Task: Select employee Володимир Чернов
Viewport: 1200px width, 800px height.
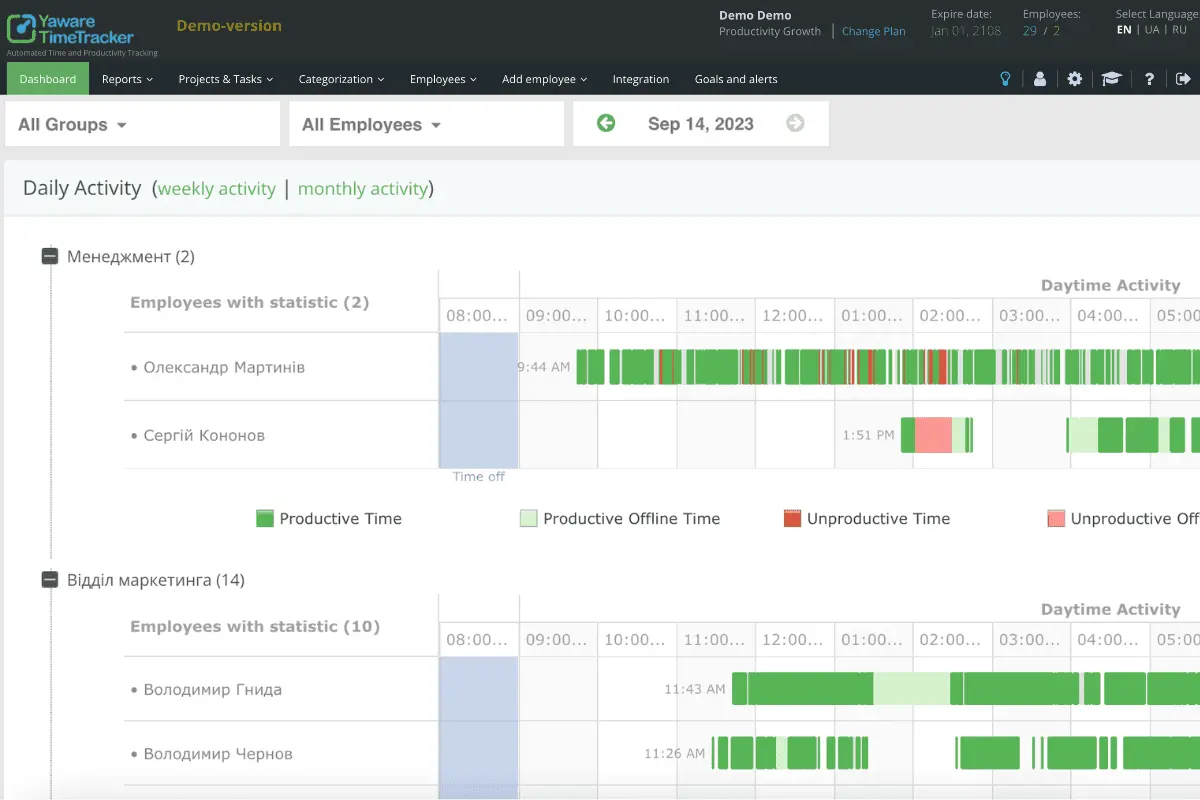Action: 218,754
